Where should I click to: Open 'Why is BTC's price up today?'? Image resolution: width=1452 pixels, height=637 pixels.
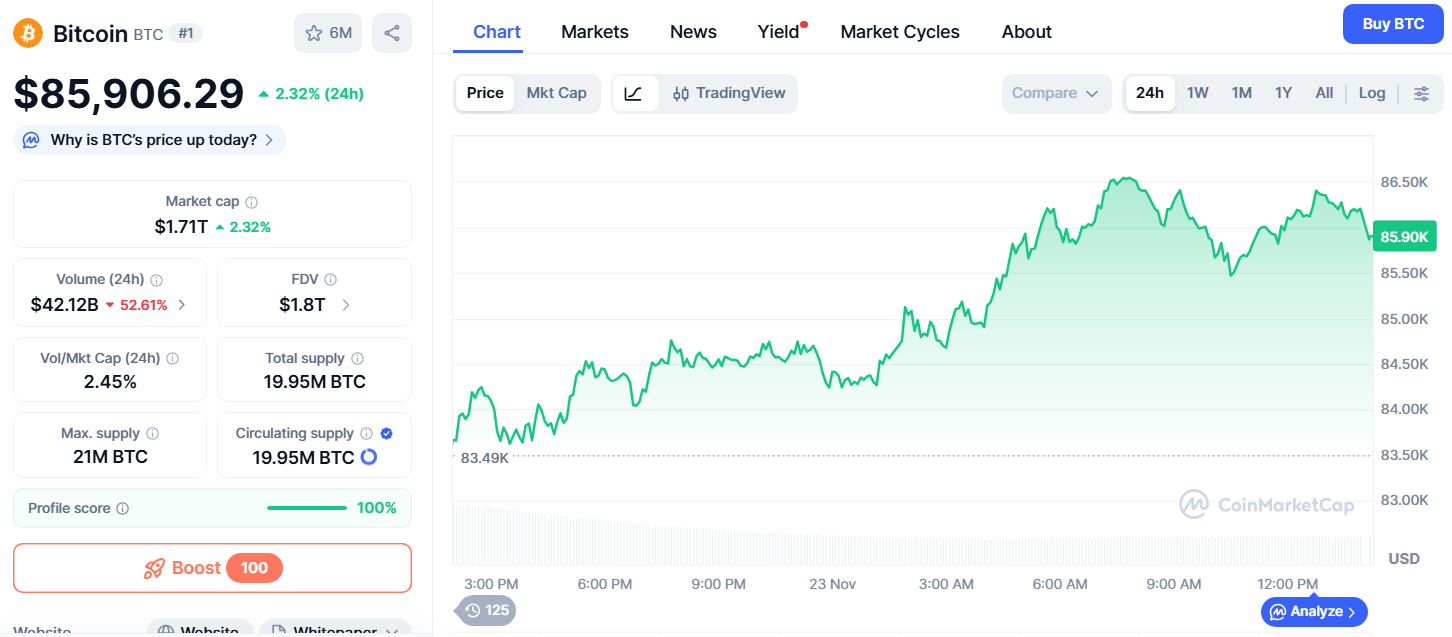pyautogui.click(x=150, y=140)
